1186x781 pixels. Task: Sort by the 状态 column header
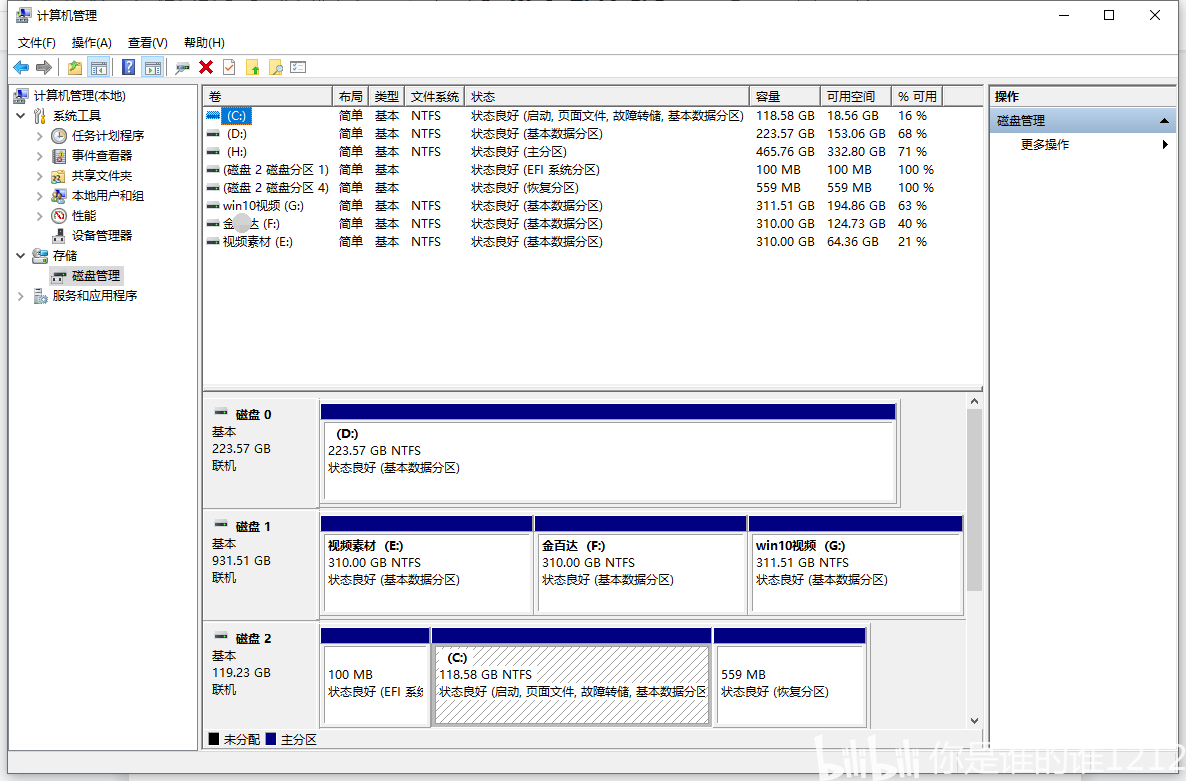(x=607, y=96)
